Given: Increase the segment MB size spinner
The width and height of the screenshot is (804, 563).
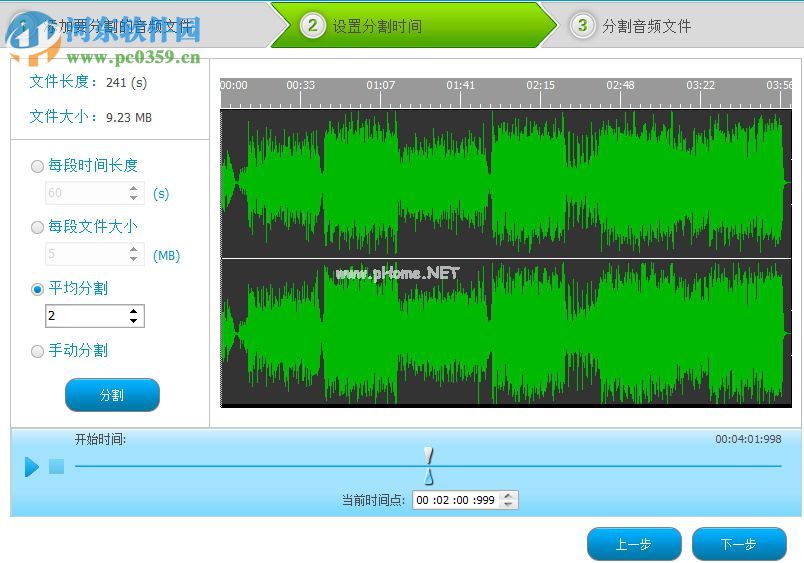Looking at the screenshot, I should [x=134, y=249].
